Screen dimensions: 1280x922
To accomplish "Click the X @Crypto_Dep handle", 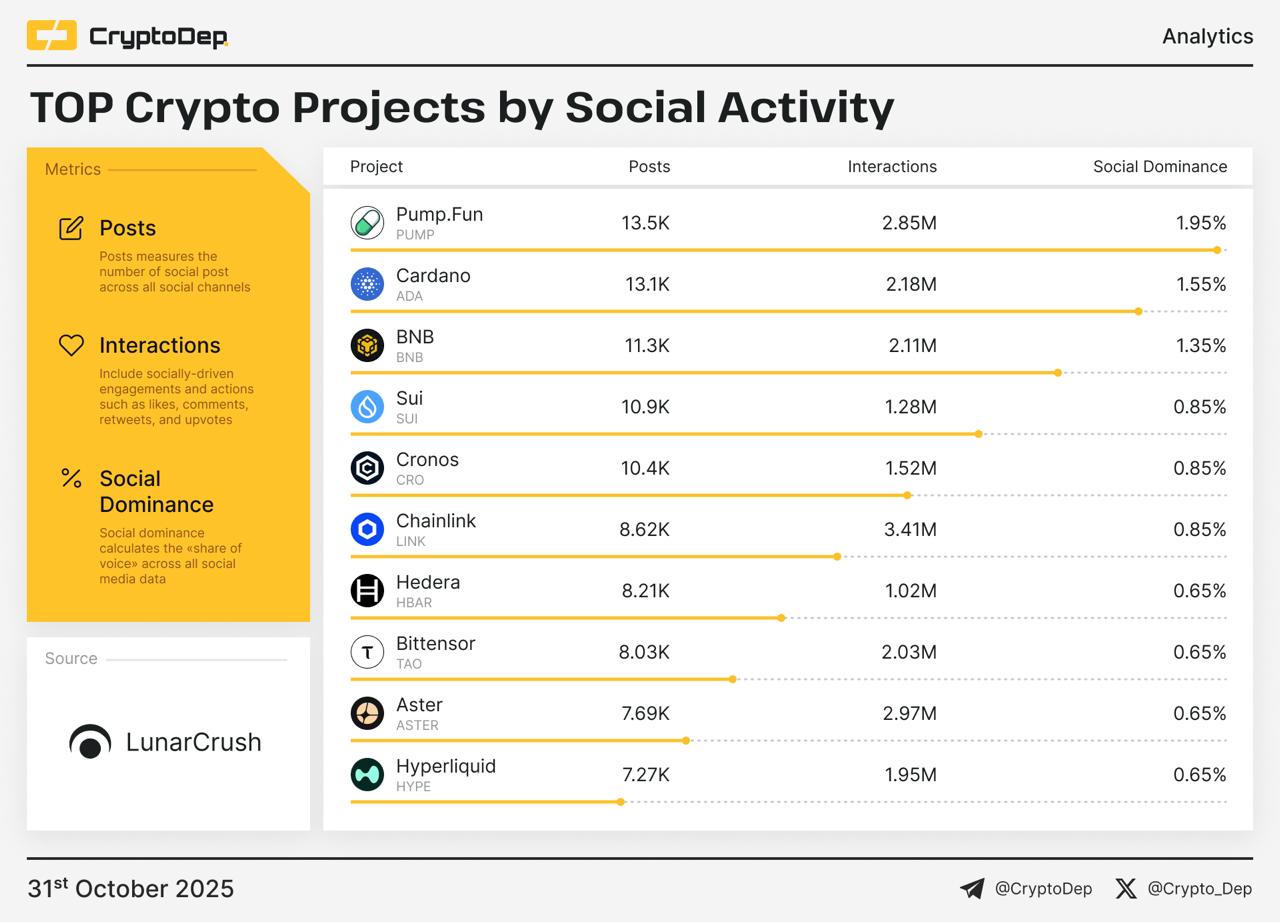I will 1199,888.
